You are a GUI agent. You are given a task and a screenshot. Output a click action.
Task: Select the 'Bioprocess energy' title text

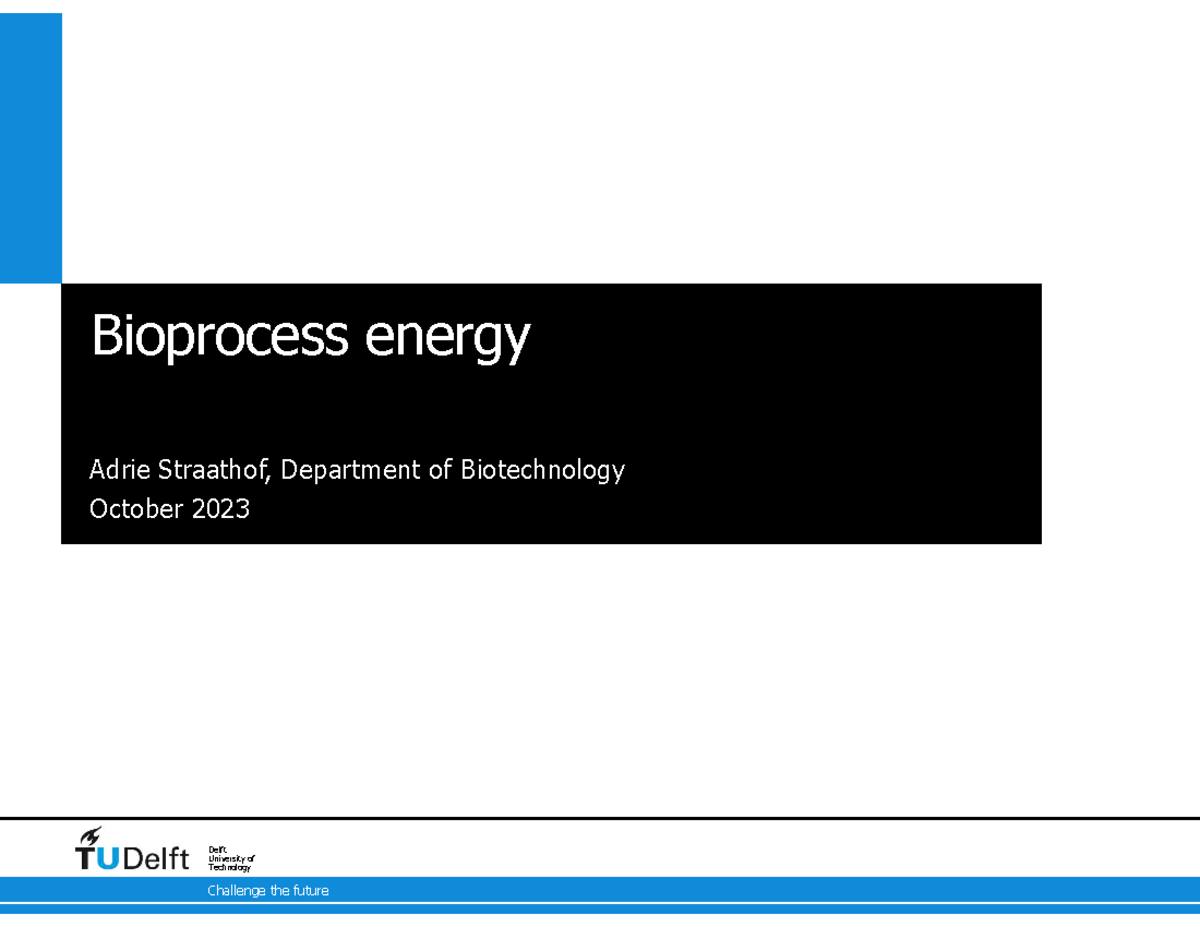[x=311, y=338]
